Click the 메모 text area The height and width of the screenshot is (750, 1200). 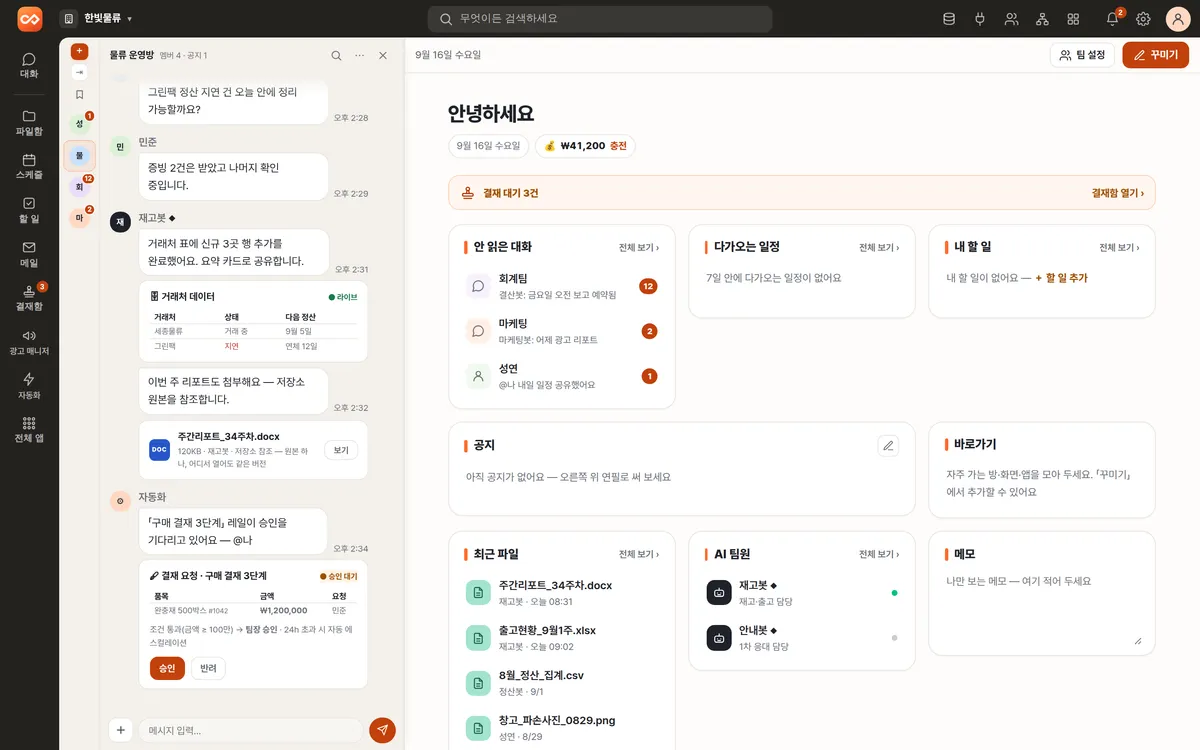click(1042, 608)
